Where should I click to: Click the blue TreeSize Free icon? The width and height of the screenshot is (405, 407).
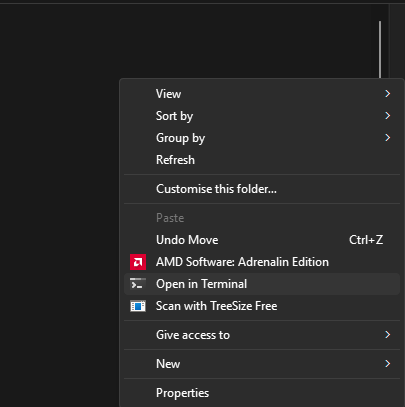(x=138, y=306)
